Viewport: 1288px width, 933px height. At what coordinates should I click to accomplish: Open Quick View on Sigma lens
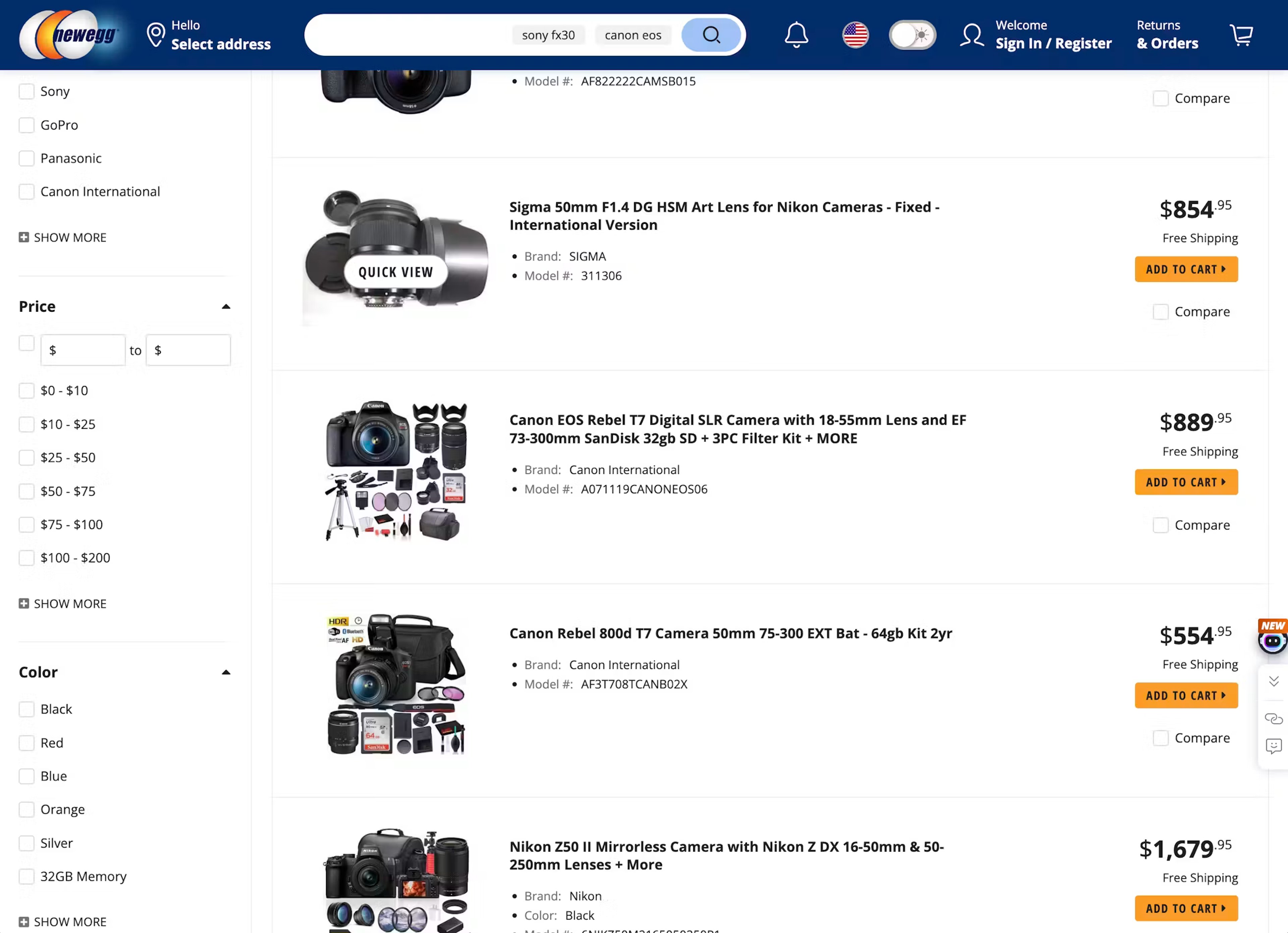[396, 272]
